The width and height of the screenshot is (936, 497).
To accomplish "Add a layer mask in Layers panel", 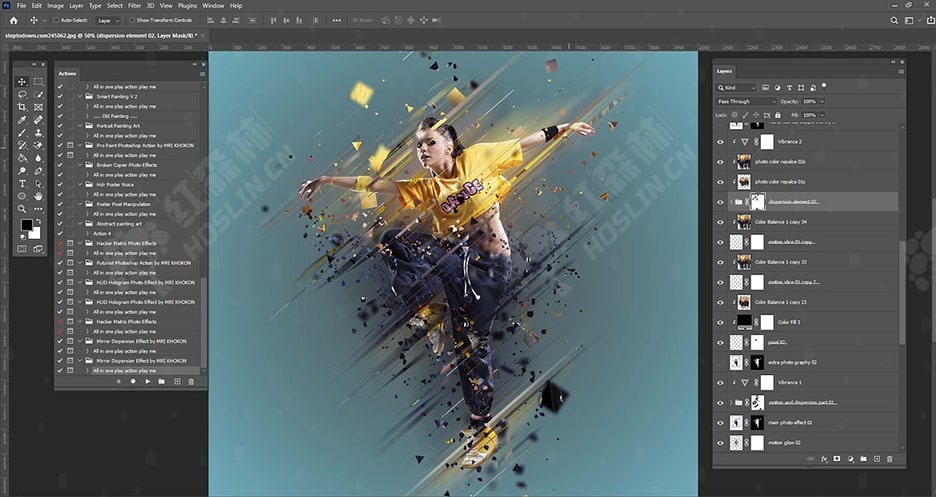I will coord(836,459).
